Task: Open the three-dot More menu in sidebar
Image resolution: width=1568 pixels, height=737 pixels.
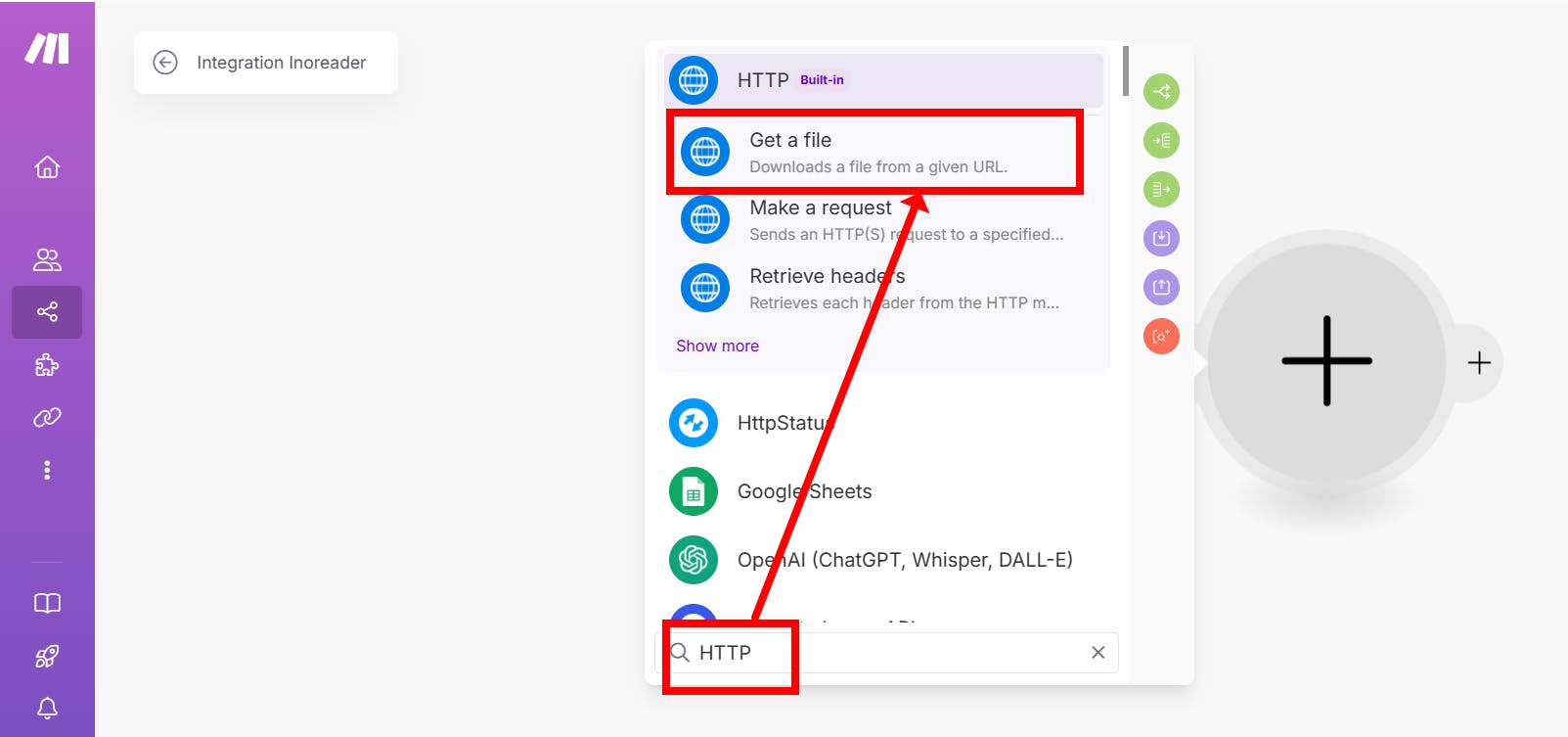Action: 47,471
